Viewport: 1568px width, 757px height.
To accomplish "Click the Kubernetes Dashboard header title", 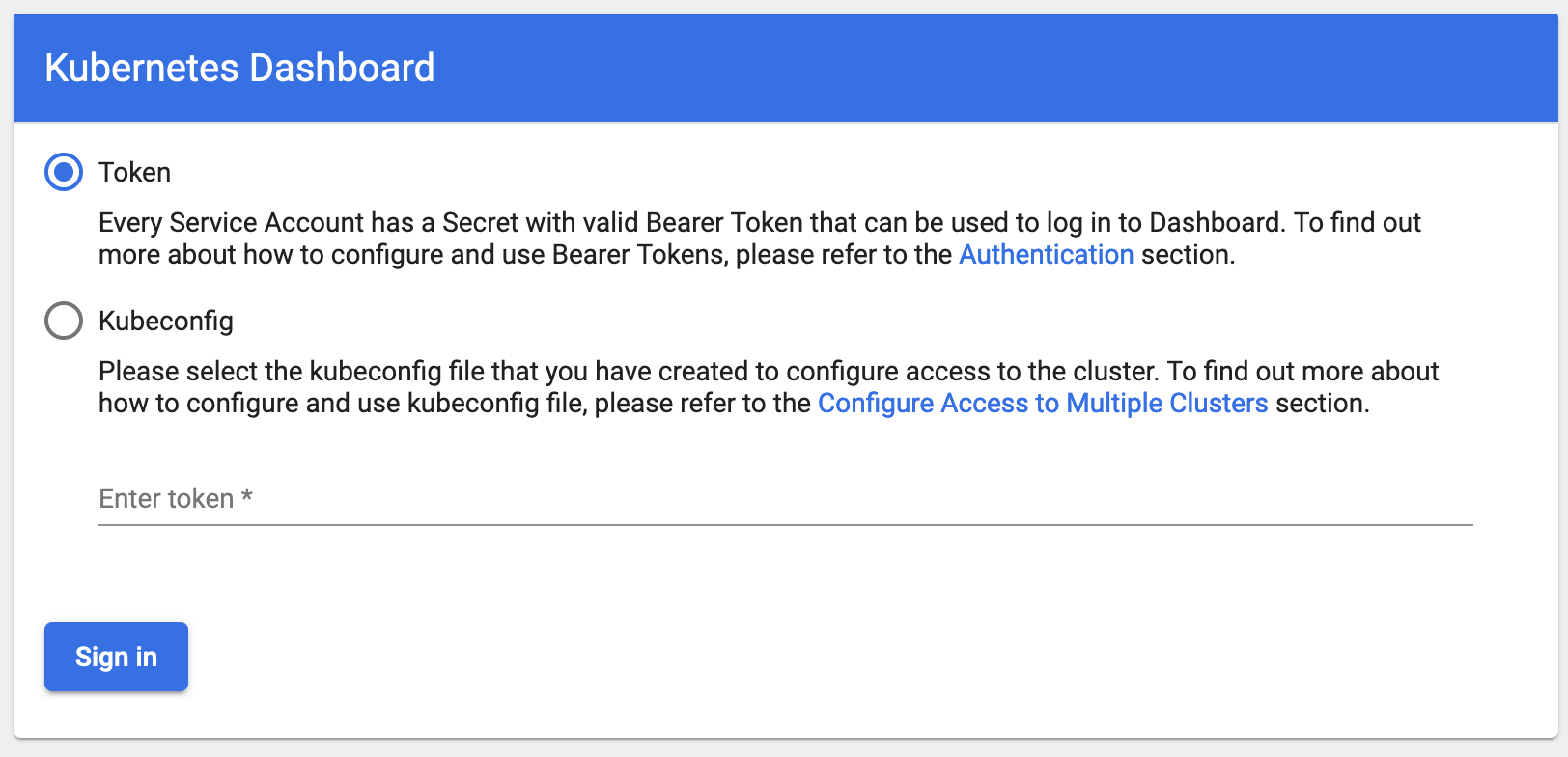I will tap(239, 68).
